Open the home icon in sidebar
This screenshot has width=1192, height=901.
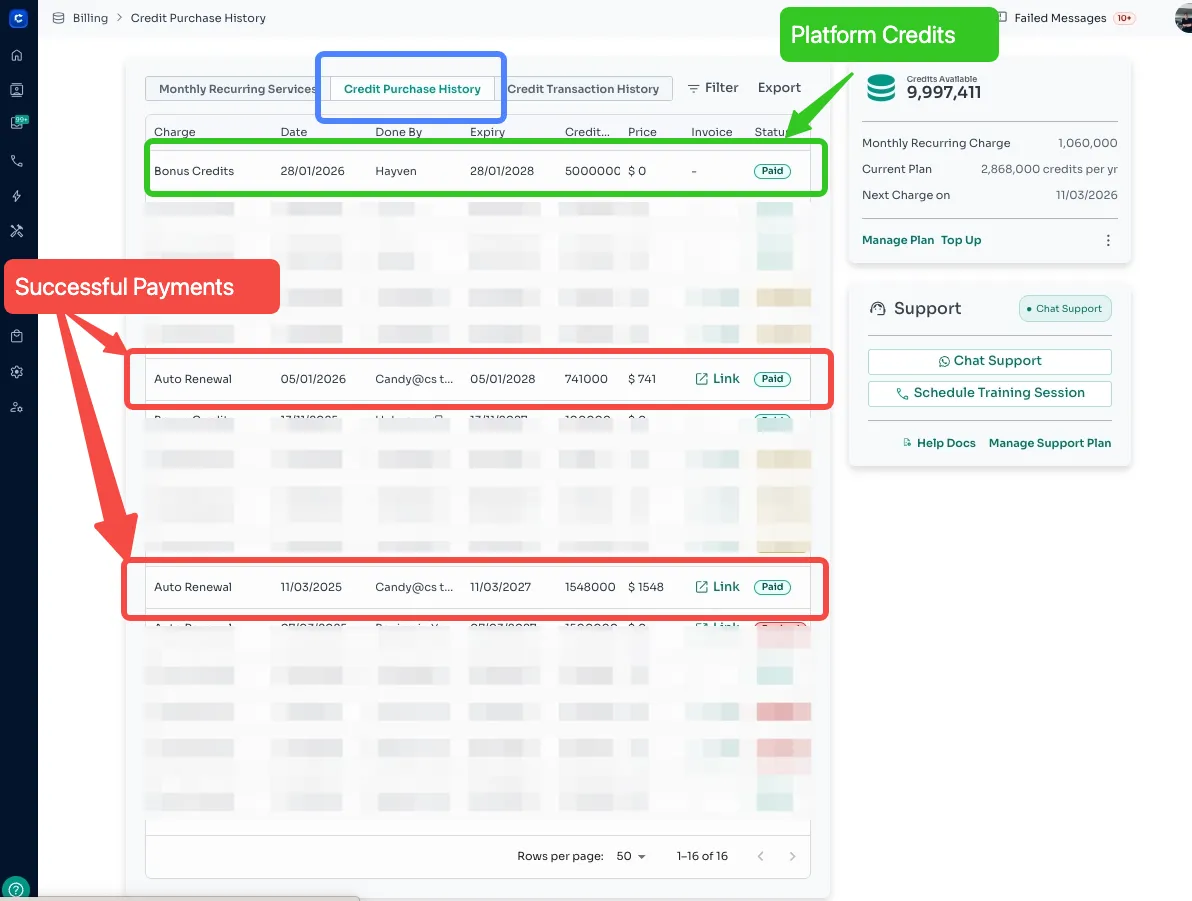pyautogui.click(x=17, y=55)
